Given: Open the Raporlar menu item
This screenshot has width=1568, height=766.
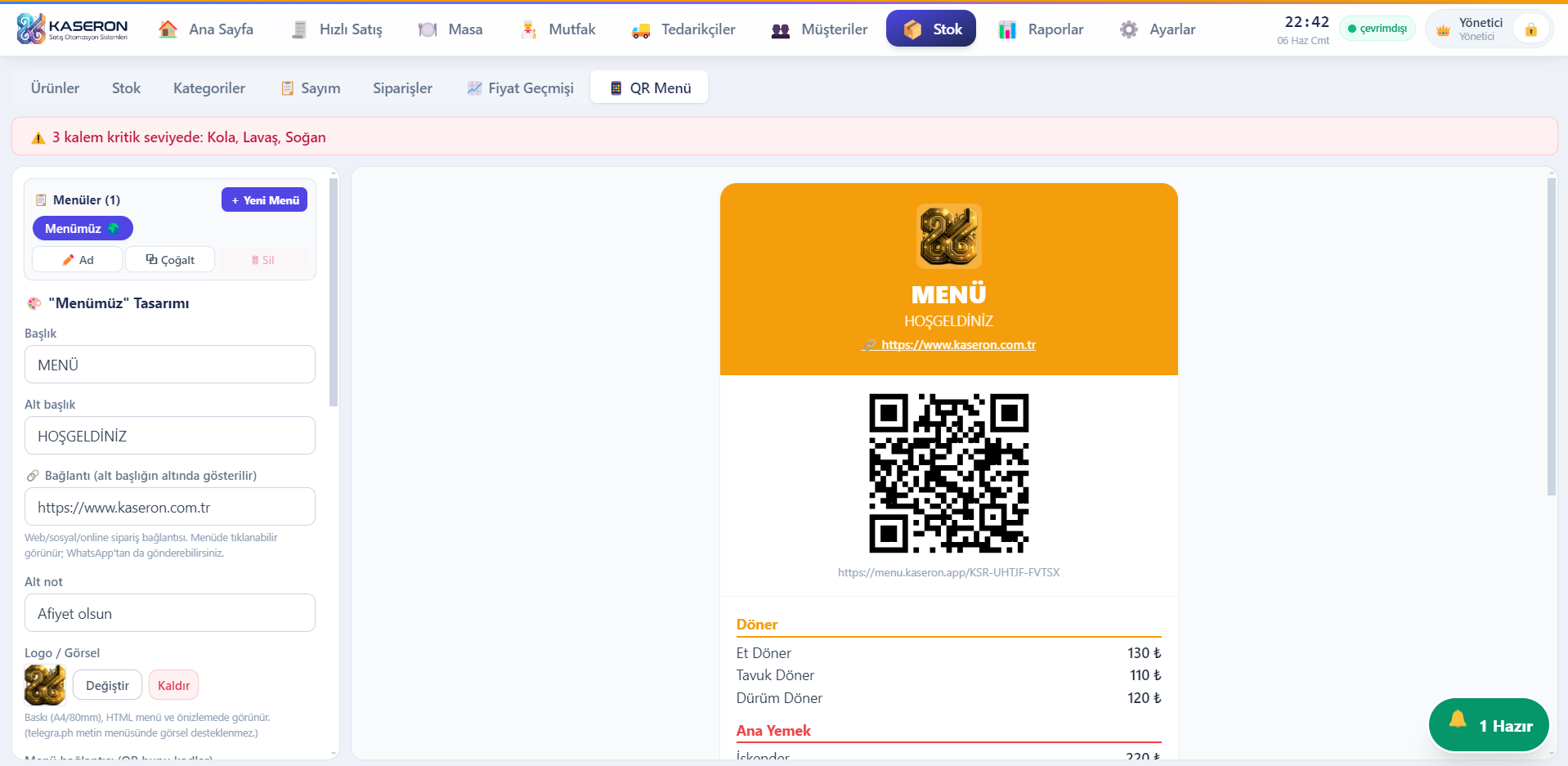Looking at the screenshot, I should point(1041,29).
